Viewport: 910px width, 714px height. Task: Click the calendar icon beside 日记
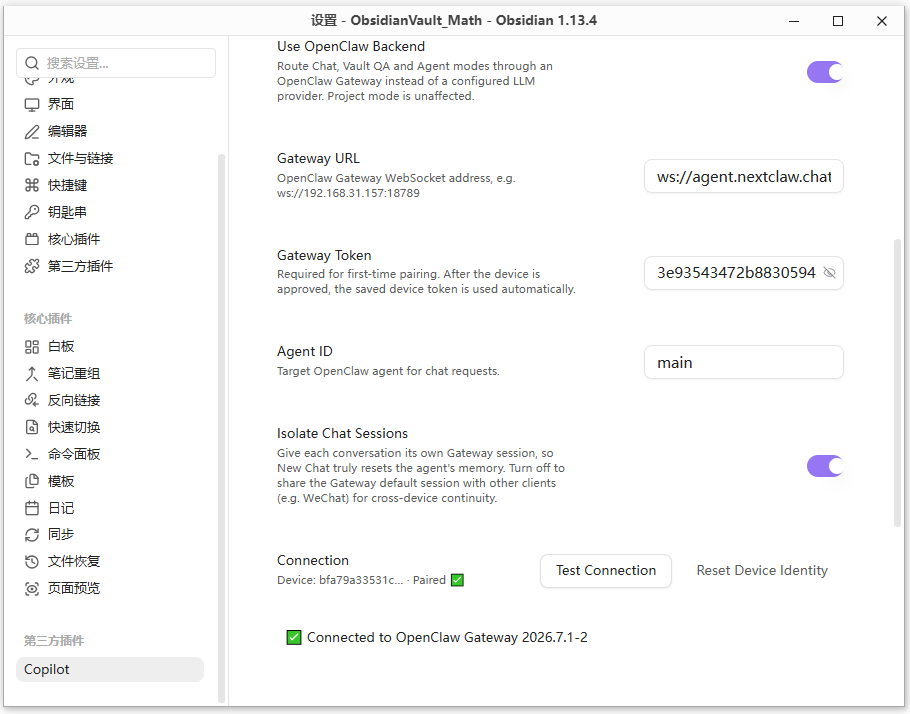point(32,509)
